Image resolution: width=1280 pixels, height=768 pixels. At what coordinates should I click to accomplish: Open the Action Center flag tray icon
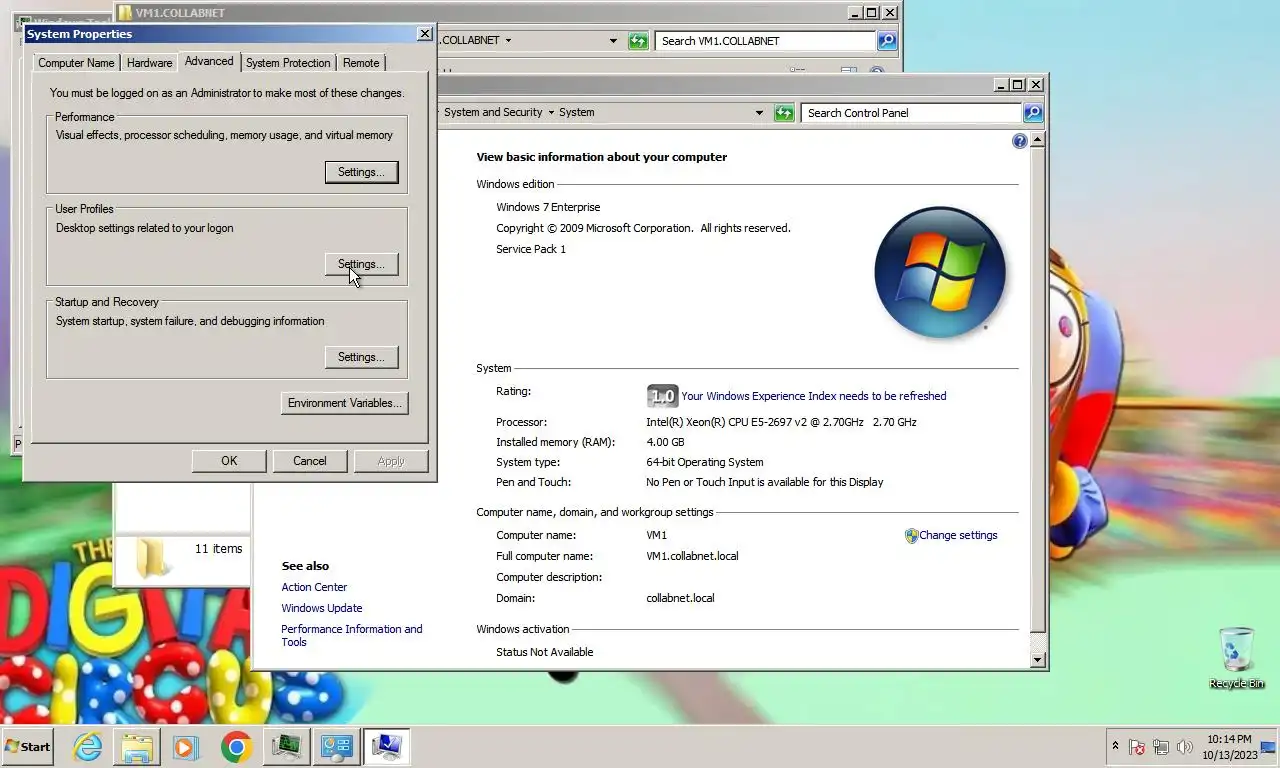1137,747
